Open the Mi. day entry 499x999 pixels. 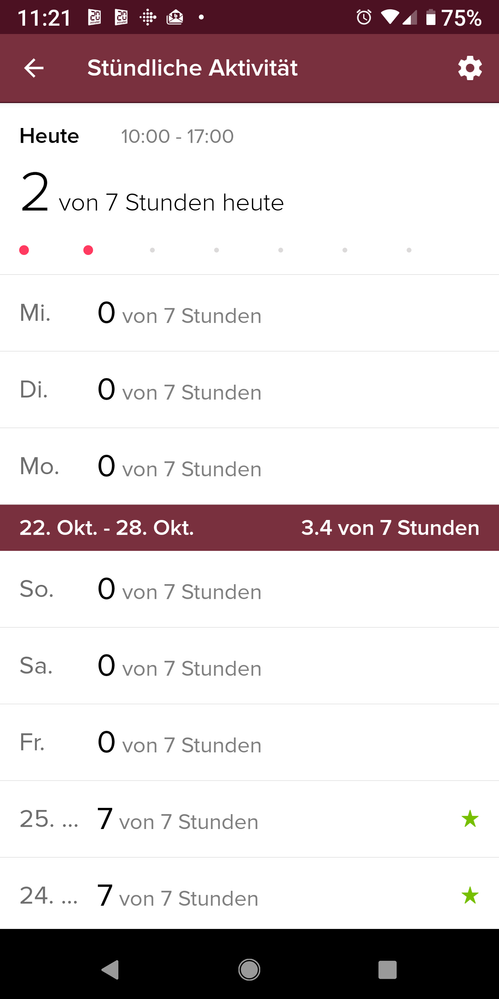[249, 313]
